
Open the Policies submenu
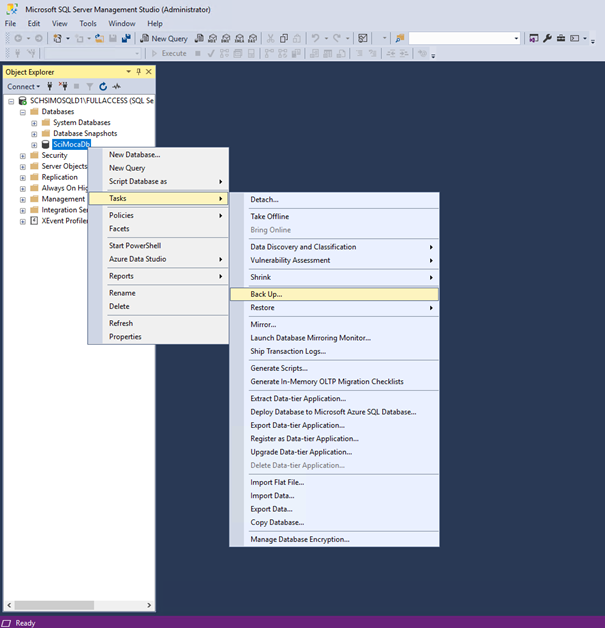point(159,215)
